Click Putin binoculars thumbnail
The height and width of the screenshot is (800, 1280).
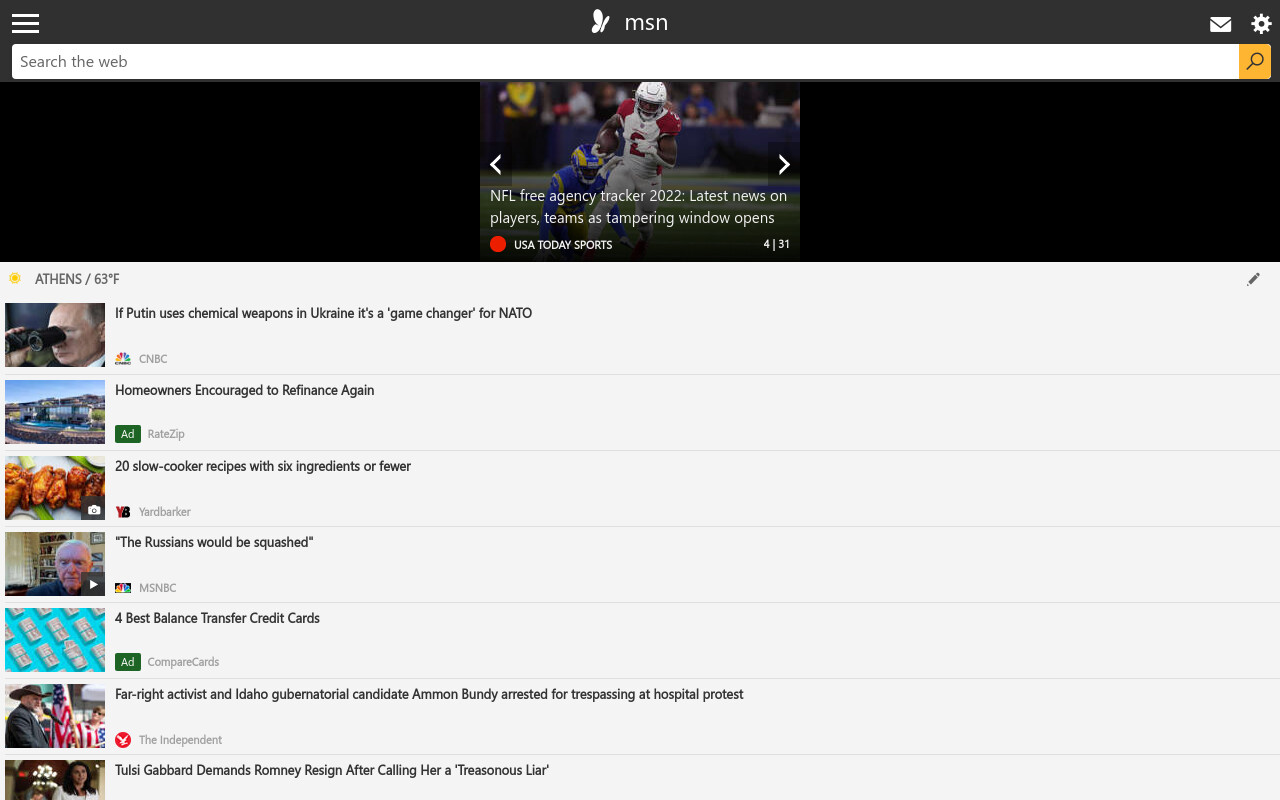coord(55,335)
